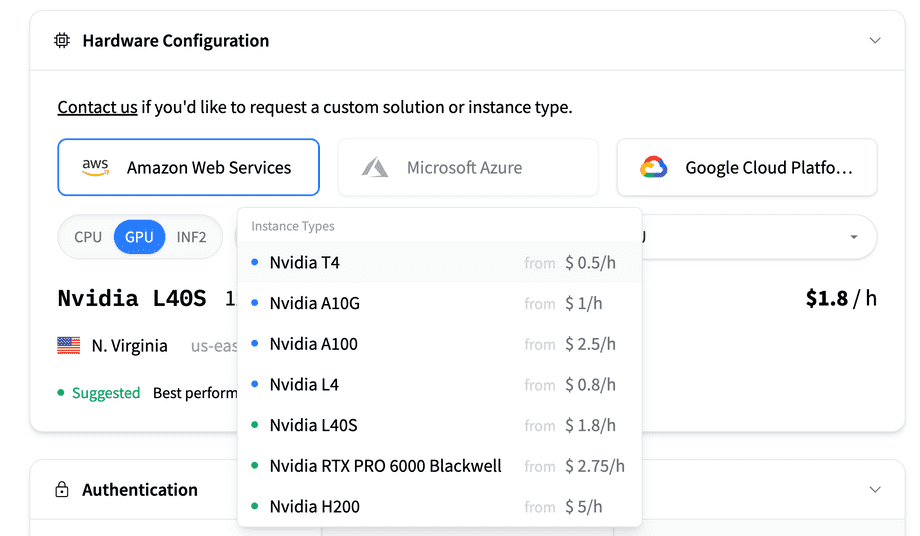Screen dimensions: 920x536
Task: Switch accelerator type to CPU
Action: pyautogui.click(x=88, y=237)
